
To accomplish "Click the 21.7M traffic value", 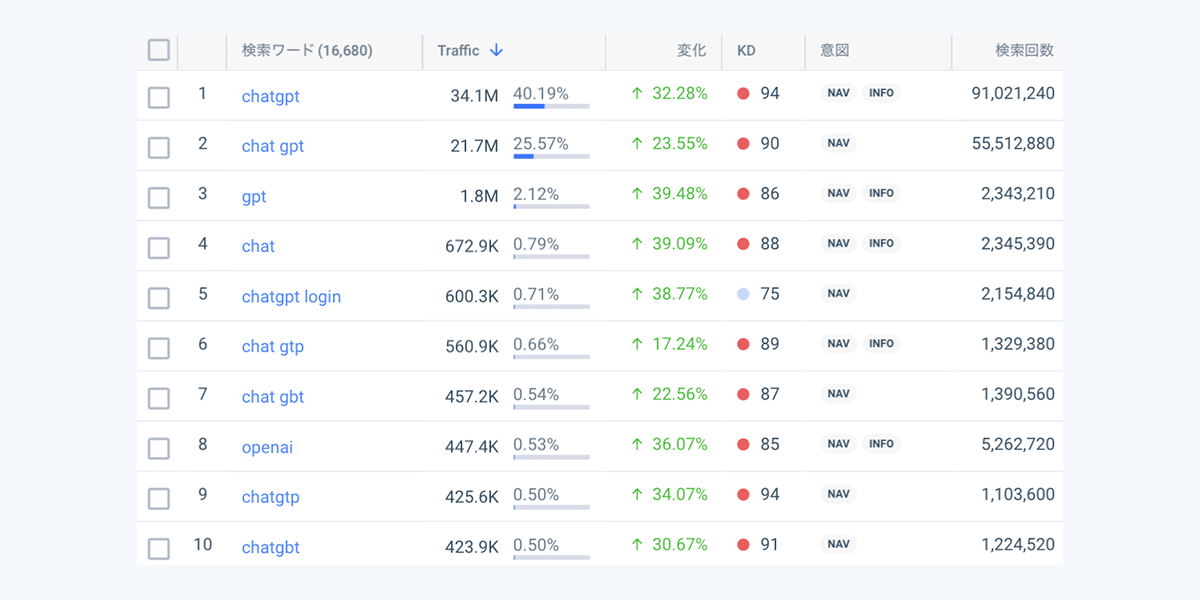I will [474, 146].
